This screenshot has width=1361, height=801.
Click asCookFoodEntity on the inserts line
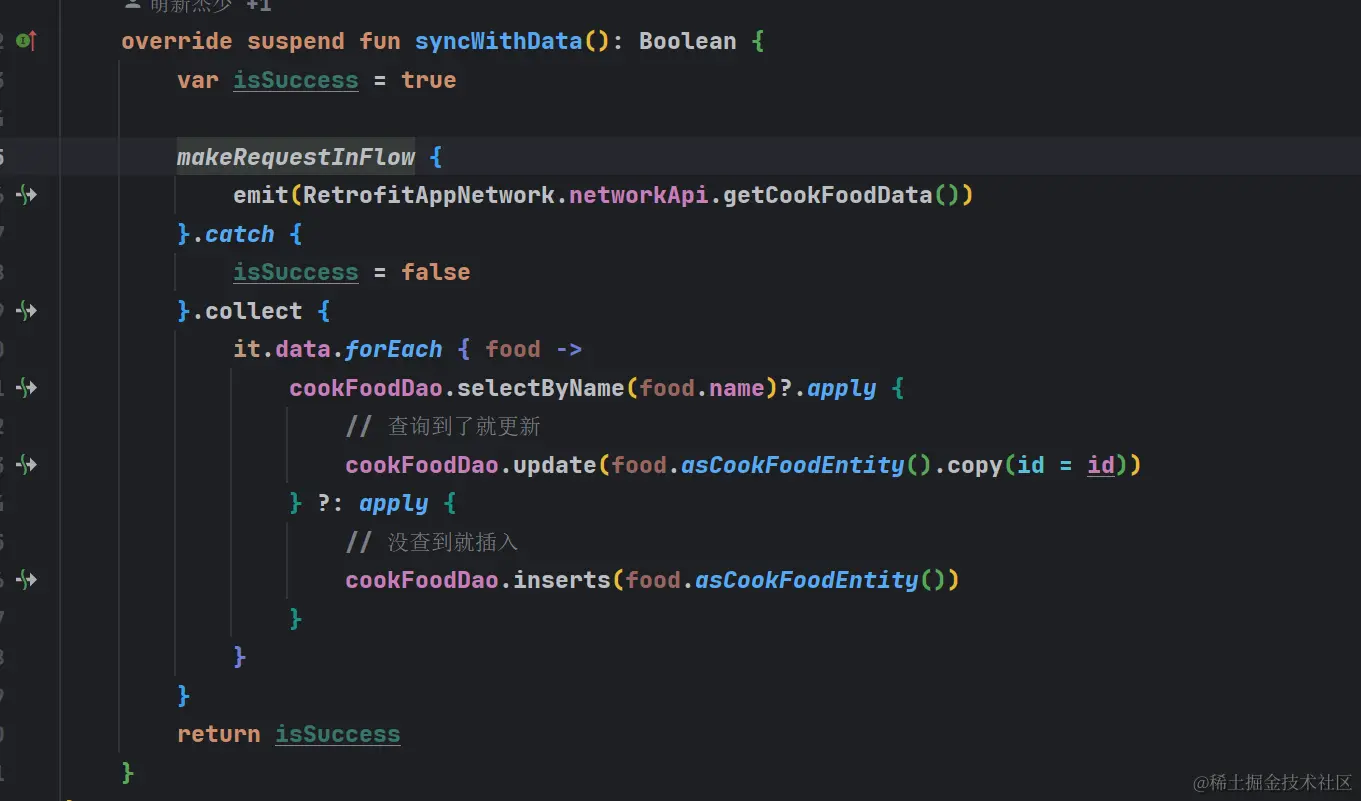[807, 580]
